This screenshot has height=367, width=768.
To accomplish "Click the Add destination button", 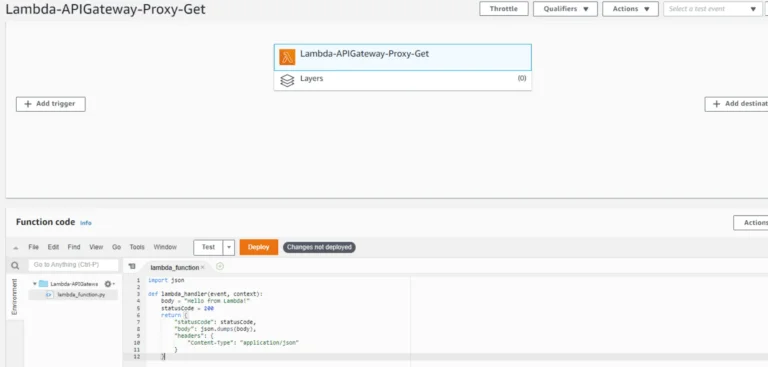I will coord(736,104).
